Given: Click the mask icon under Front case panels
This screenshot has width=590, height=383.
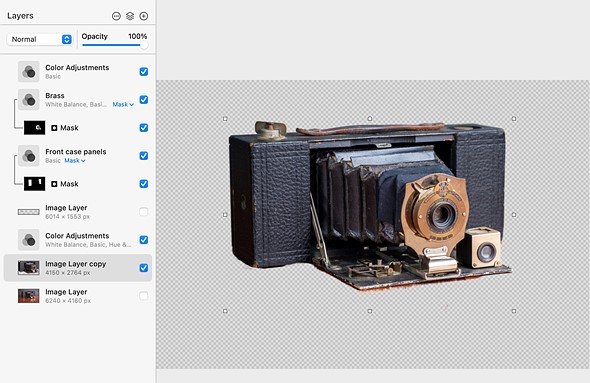Looking at the screenshot, I should [x=54, y=184].
